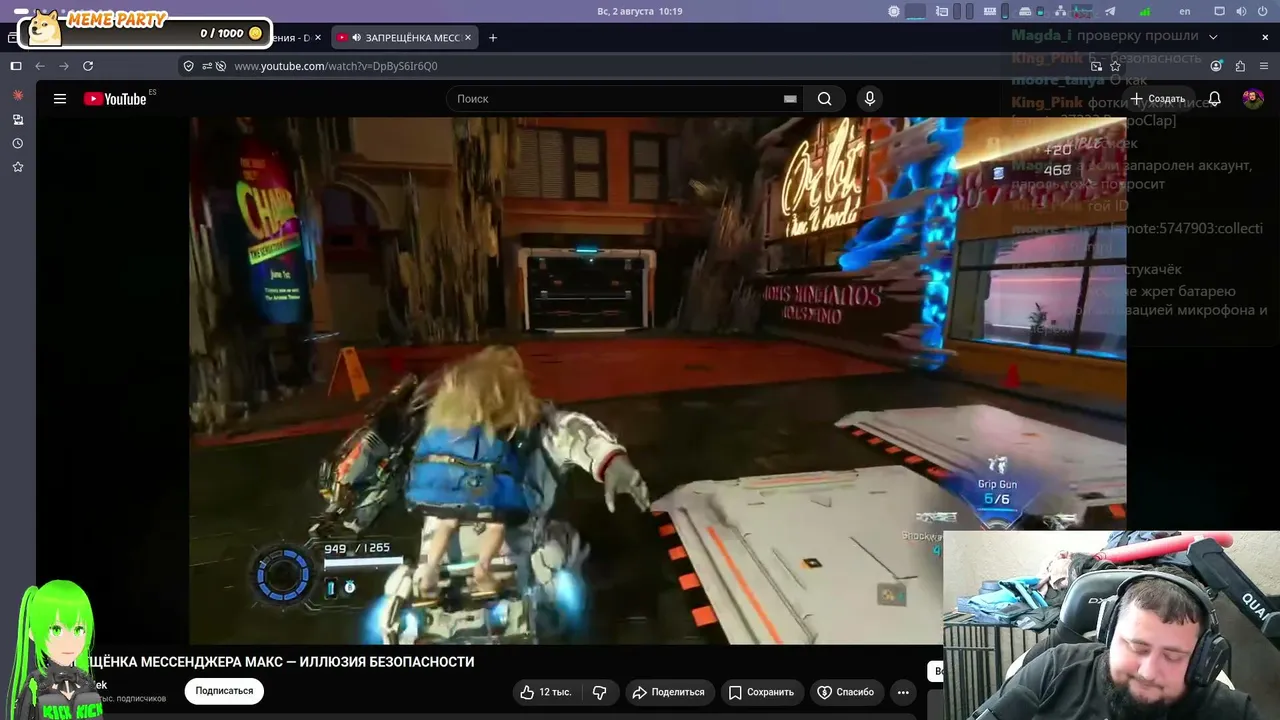Click the Сохранить save button
Viewport: 1280px width, 720px height.
761,692
